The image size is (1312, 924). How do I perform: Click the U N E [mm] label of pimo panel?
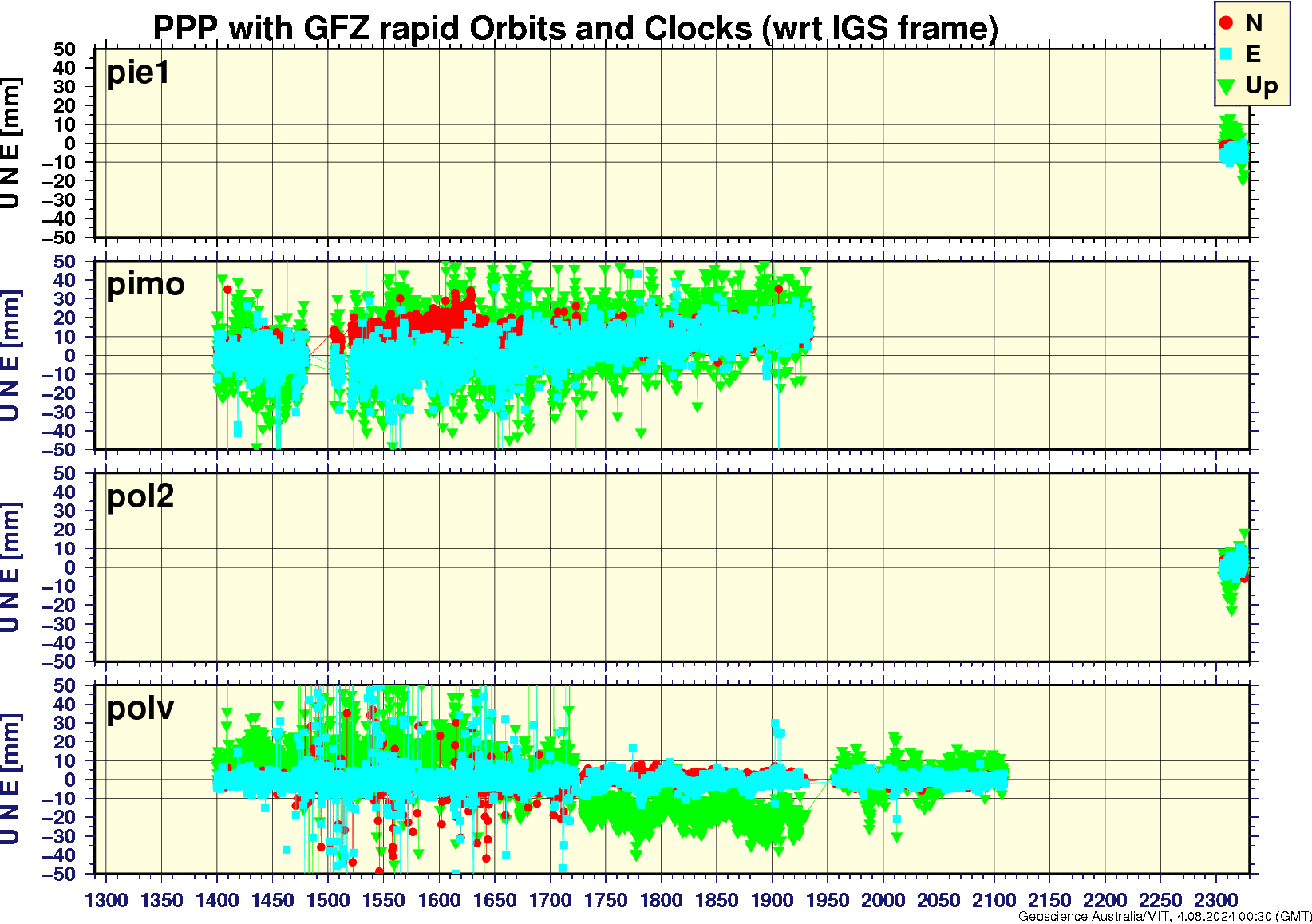point(10,355)
